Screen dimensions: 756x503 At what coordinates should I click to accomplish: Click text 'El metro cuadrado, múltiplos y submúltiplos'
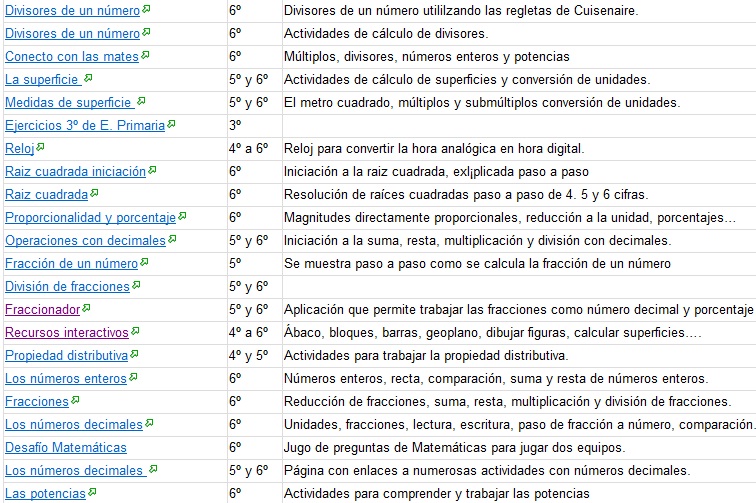(x=482, y=103)
